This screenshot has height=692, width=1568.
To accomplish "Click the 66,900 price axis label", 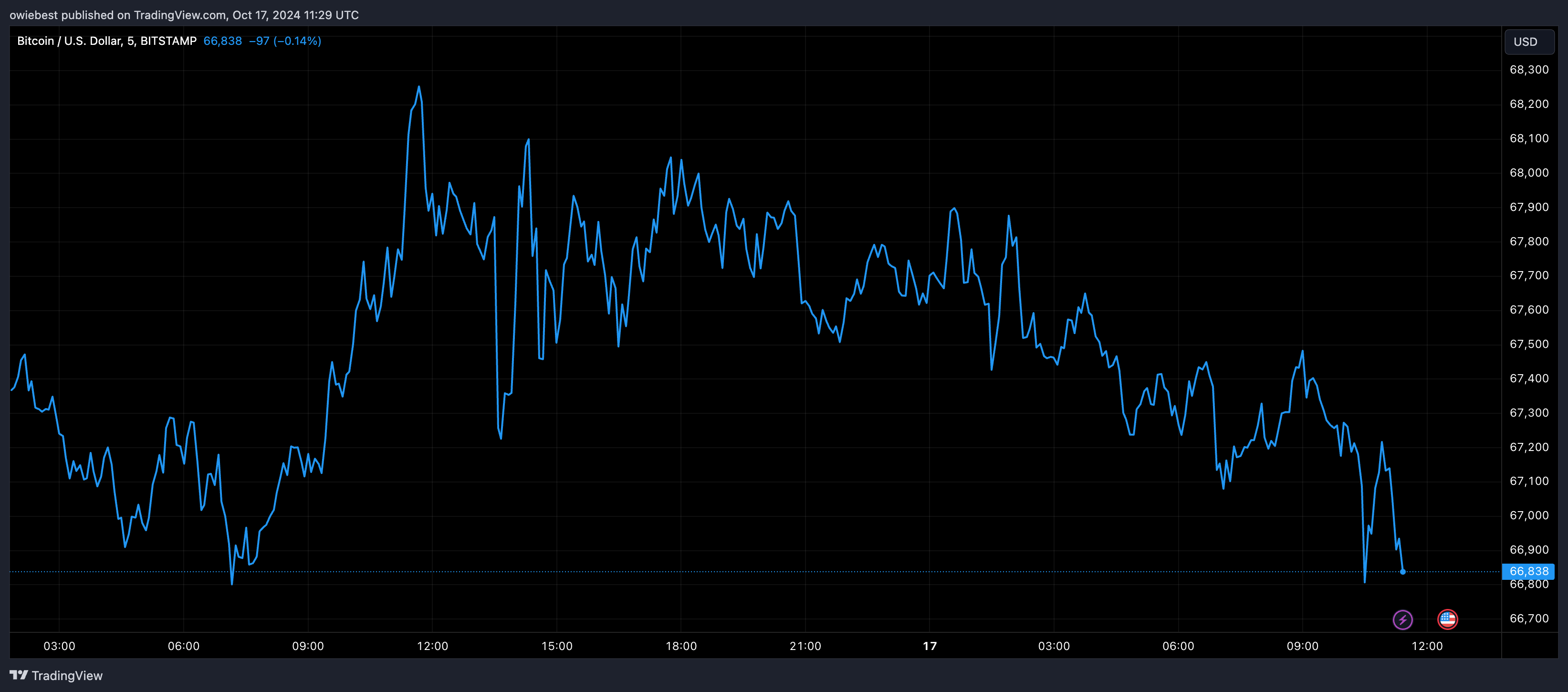I will point(1528,550).
